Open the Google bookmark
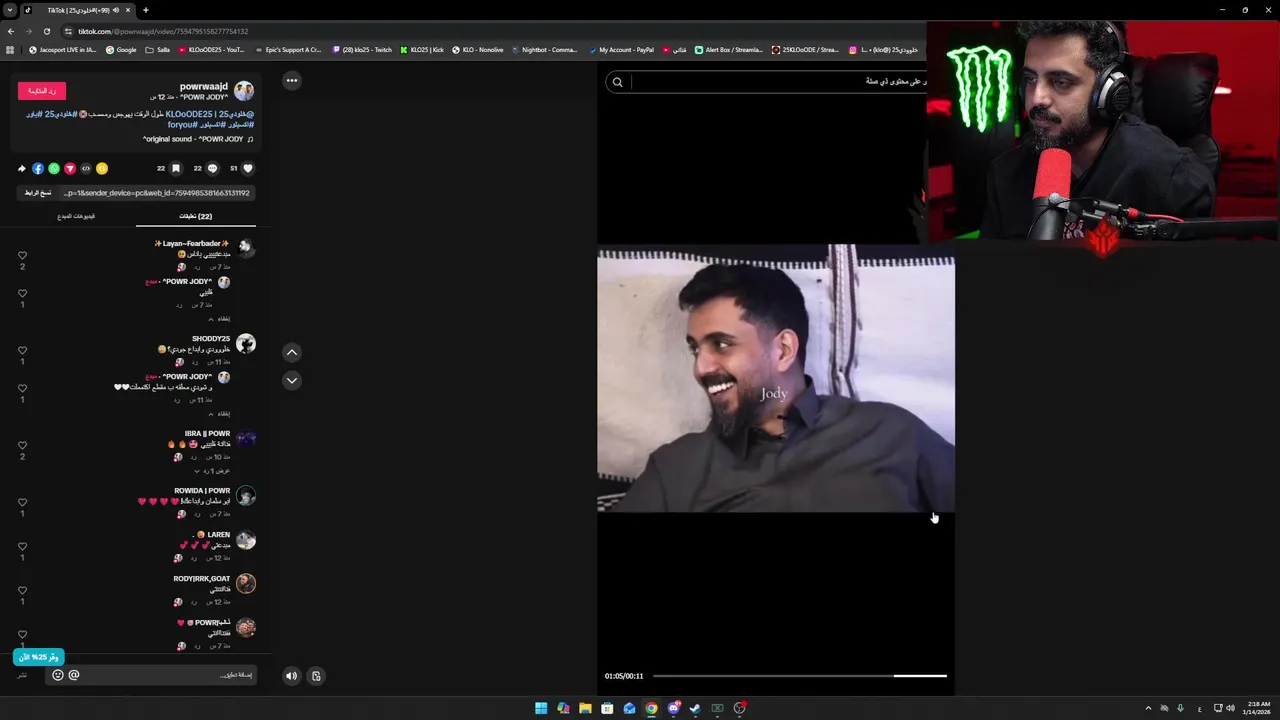This screenshot has height=720, width=1280. click(121, 49)
